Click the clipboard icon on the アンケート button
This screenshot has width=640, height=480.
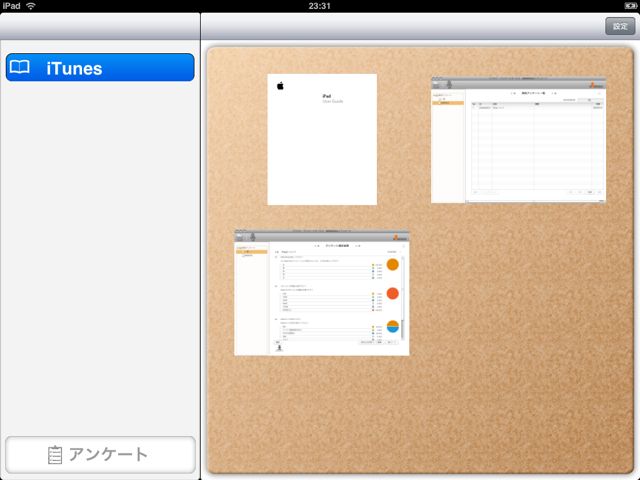(55, 455)
